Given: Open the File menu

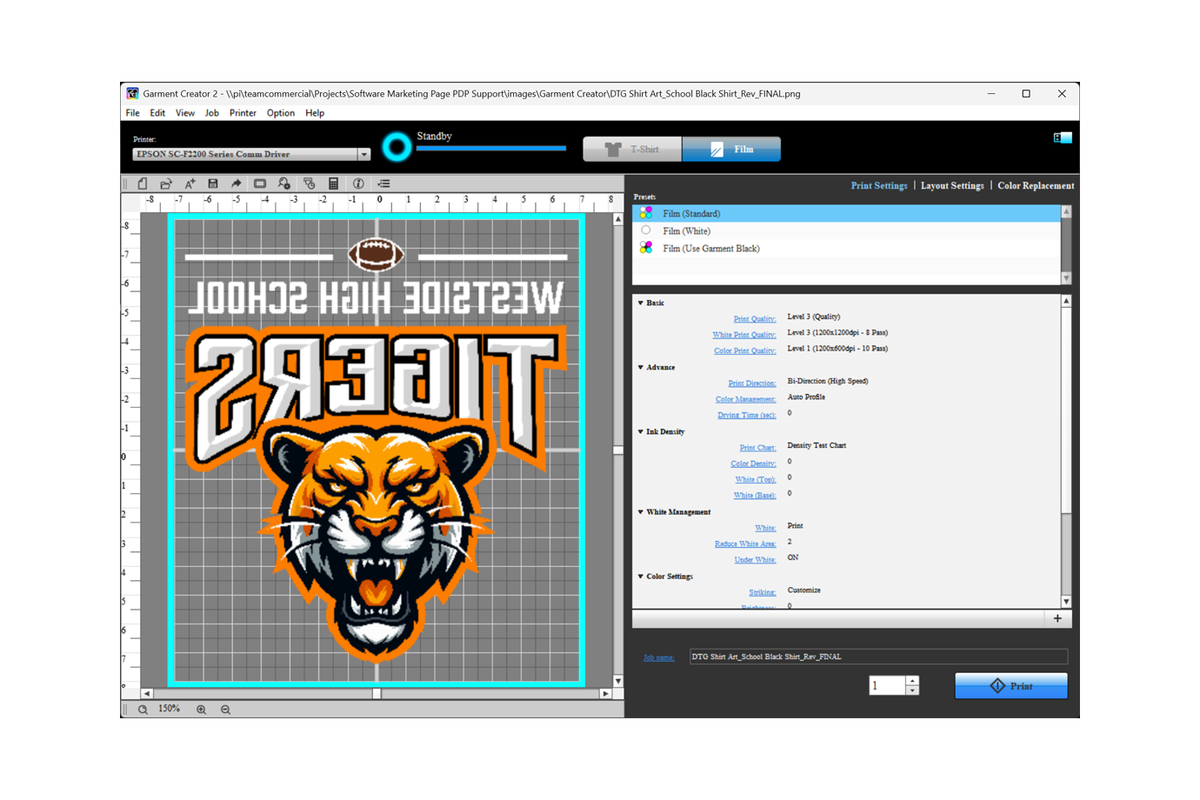Looking at the screenshot, I should (133, 113).
